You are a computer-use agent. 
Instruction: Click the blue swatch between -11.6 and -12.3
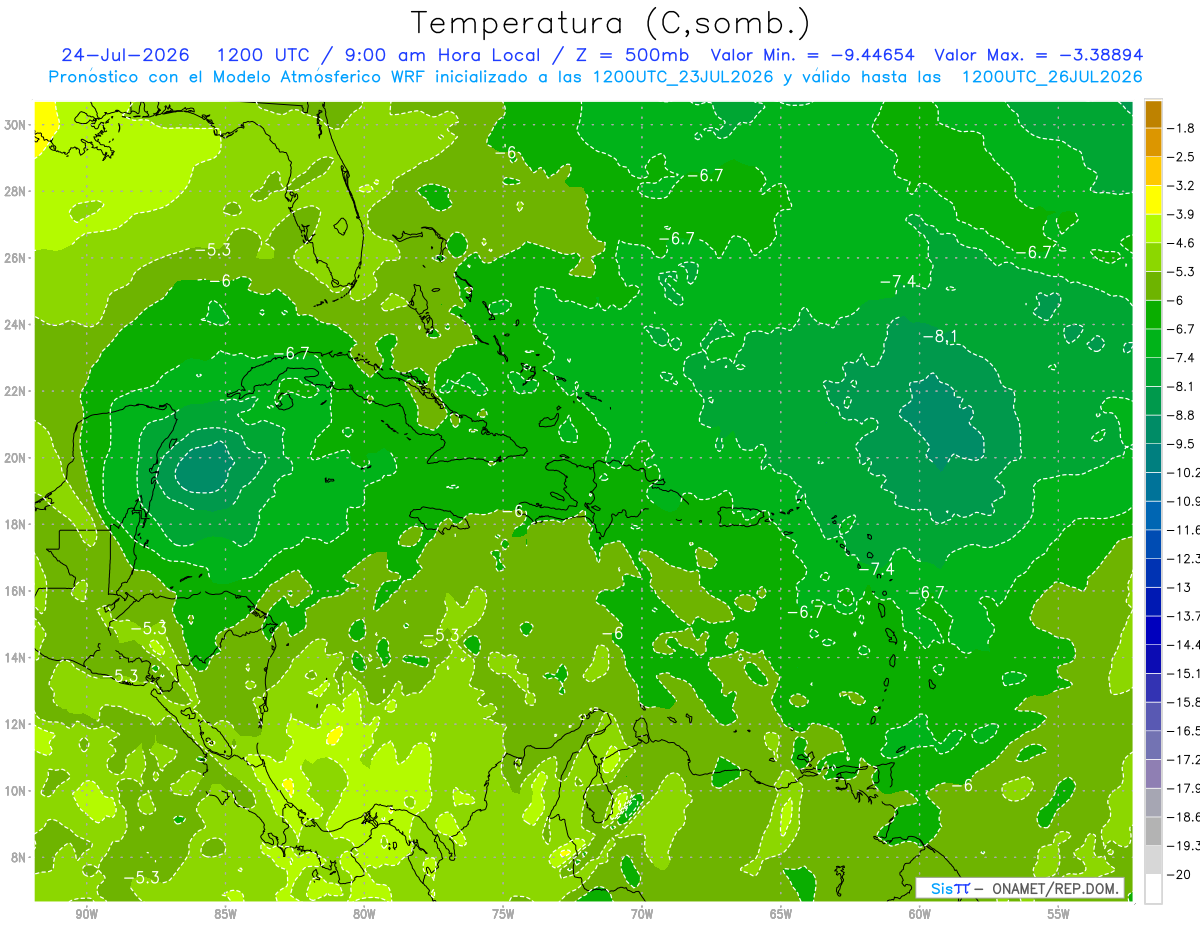click(1153, 544)
